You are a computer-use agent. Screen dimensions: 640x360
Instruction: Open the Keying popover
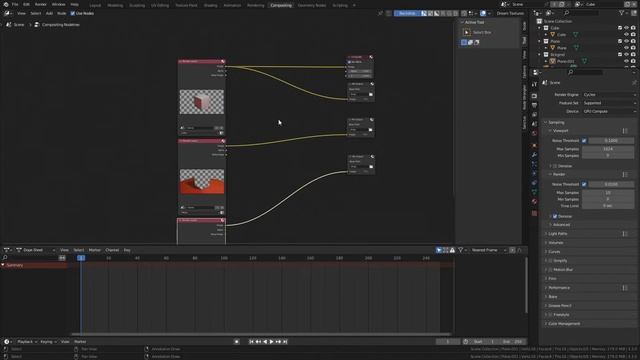[48, 342]
